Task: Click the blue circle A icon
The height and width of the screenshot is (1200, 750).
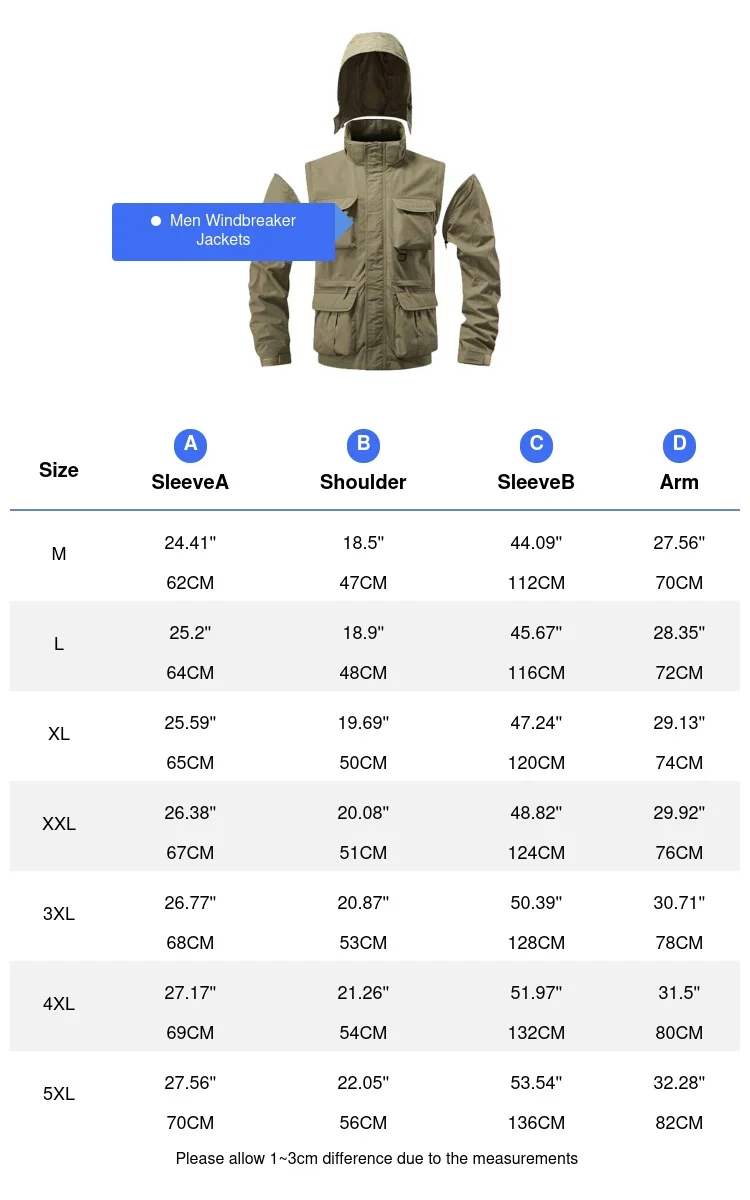Action: [190, 444]
